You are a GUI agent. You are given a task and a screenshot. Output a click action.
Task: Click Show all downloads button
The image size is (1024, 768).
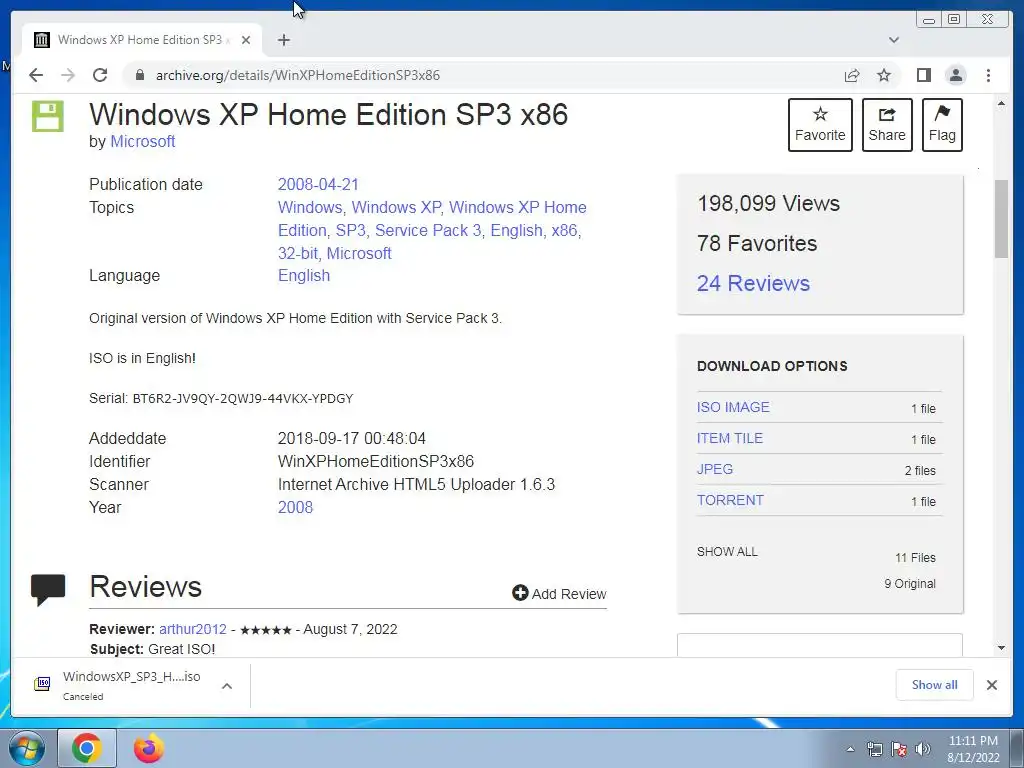click(x=934, y=684)
